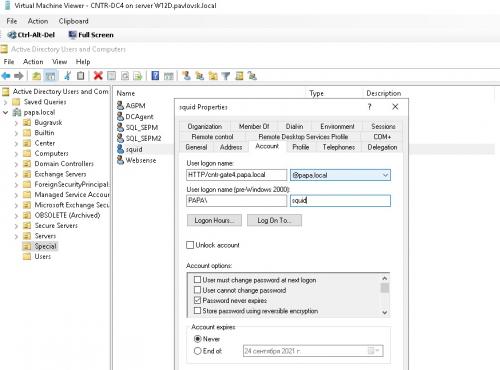Viewport: 500px width, 370px height.
Task: Click the Log On To... button
Action: 274,220
